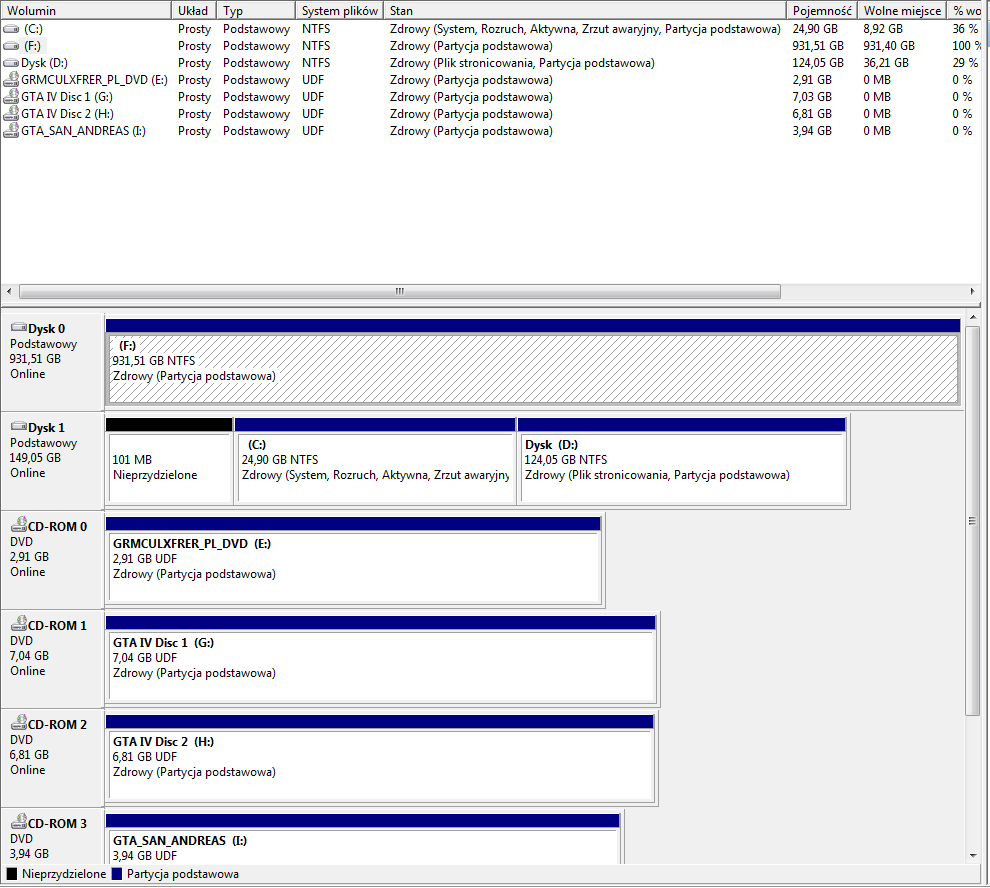Click the optical drive icon beside CD-ROM 0
Screen dimensions: 990x888
click(19, 524)
